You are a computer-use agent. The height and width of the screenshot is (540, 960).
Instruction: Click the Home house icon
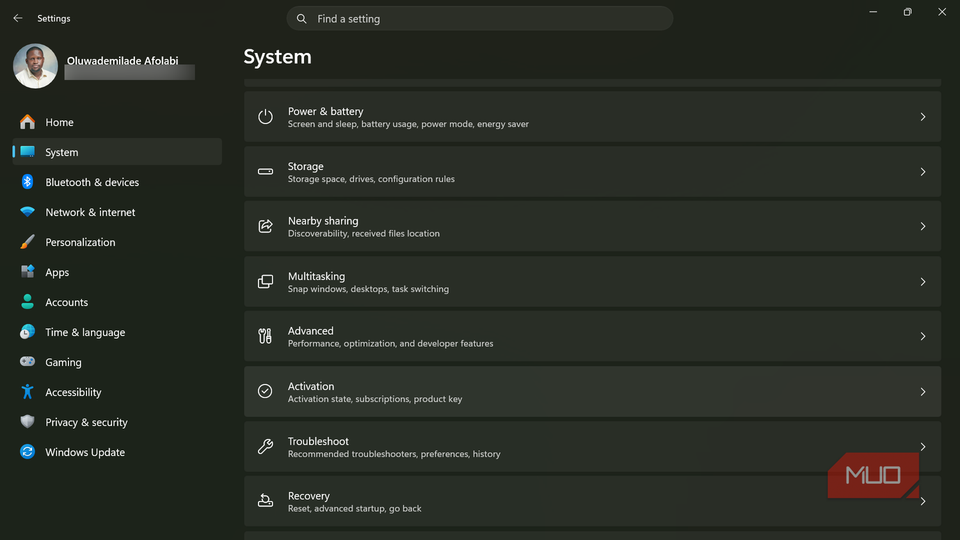pyautogui.click(x=27, y=122)
